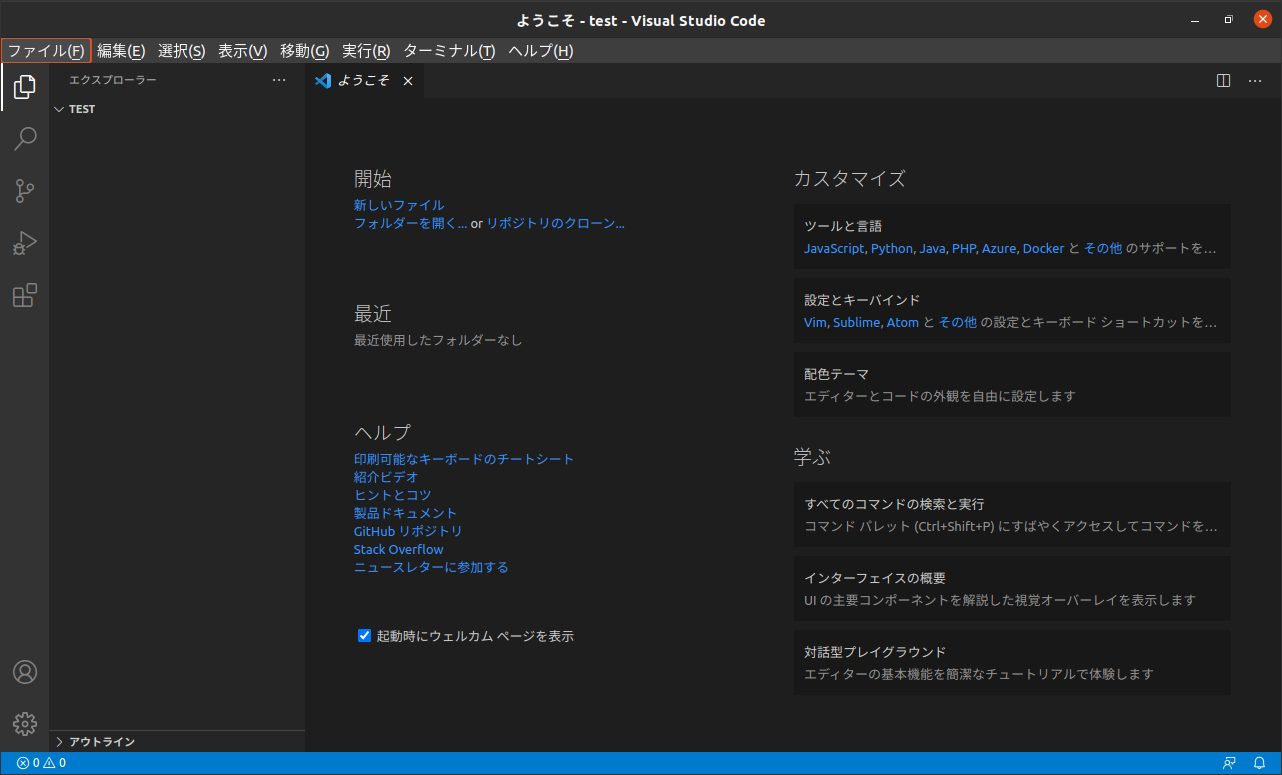Open the Extensions view icon
The image size is (1282, 775).
coord(25,295)
